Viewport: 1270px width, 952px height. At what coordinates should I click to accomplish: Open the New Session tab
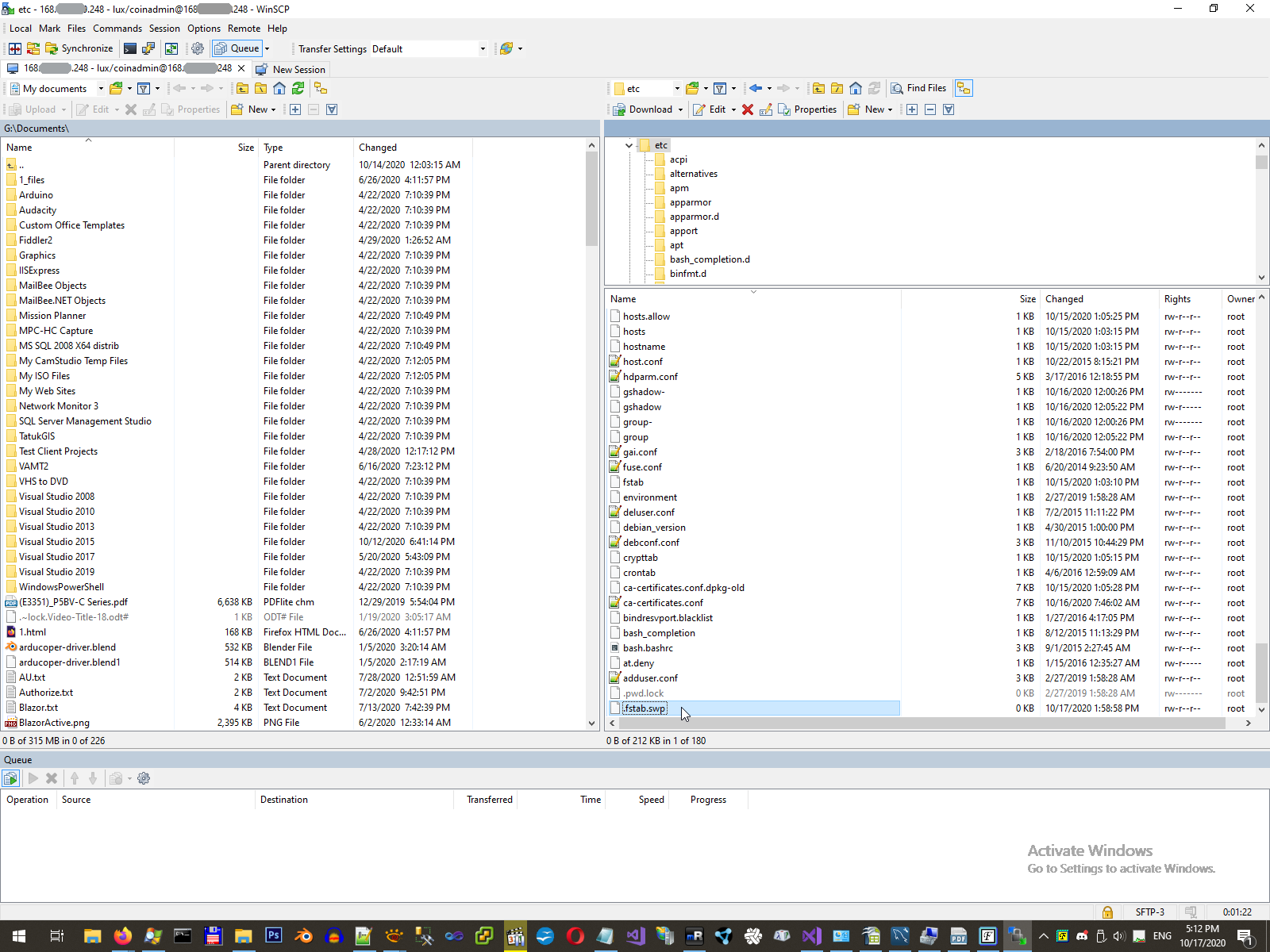tap(291, 69)
